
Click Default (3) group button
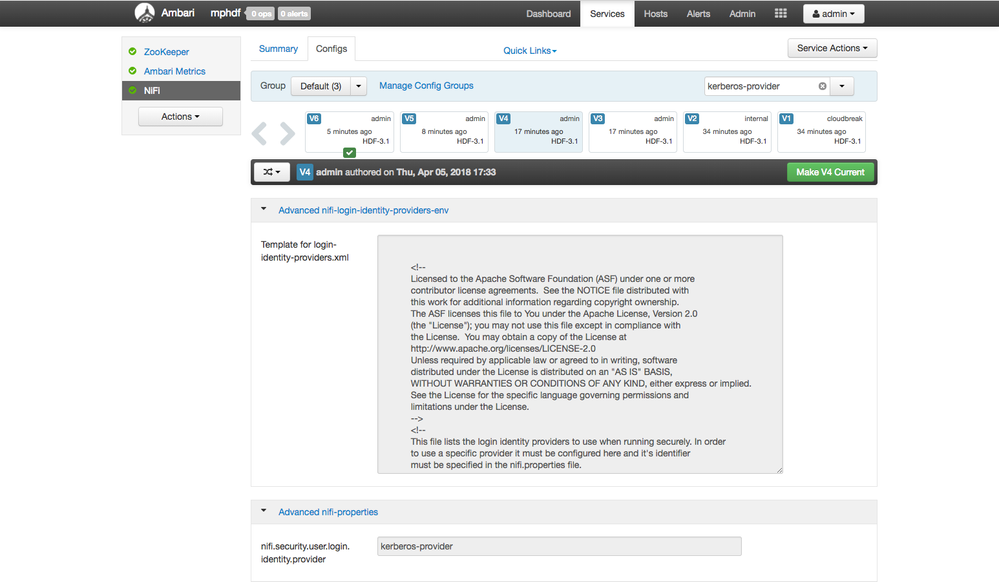coord(320,86)
